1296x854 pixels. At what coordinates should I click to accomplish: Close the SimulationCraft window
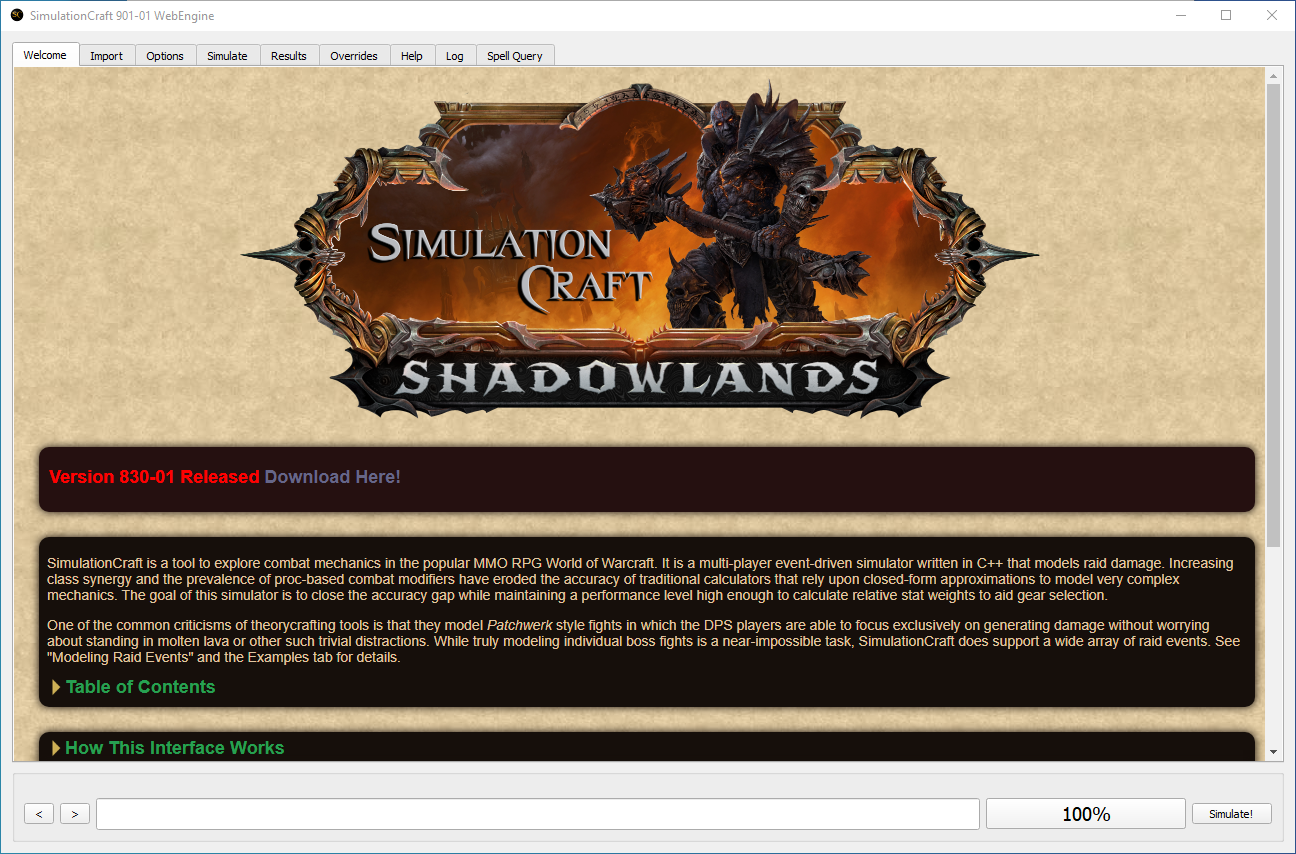(x=1272, y=15)
